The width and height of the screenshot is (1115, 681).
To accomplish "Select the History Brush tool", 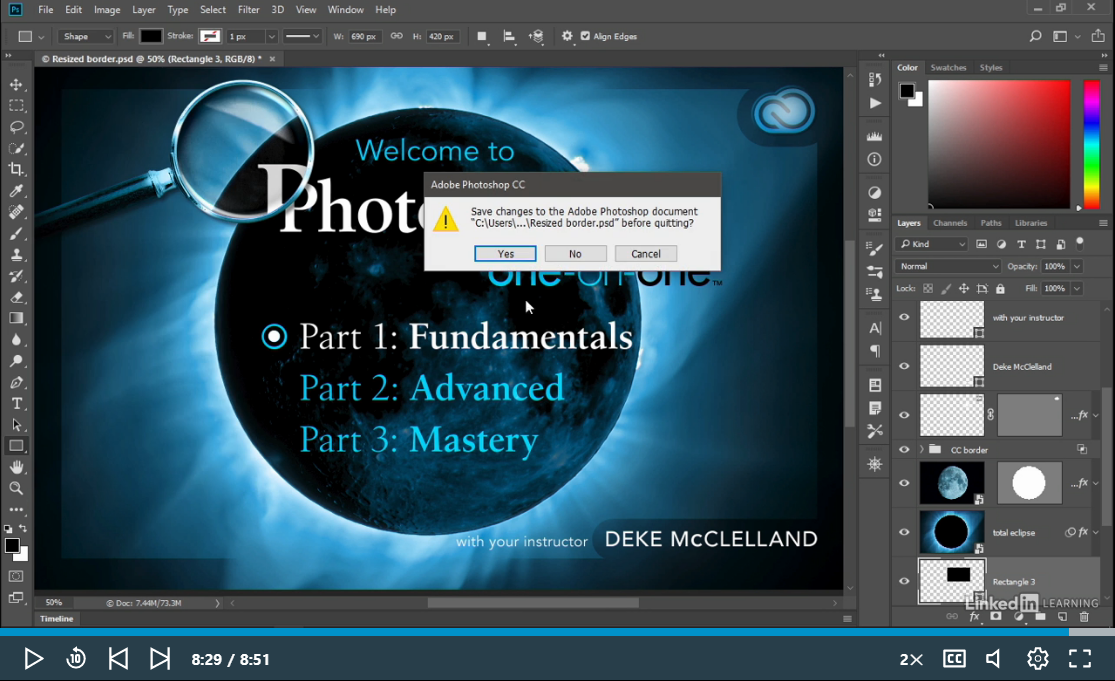I will [x=16, y=276].
